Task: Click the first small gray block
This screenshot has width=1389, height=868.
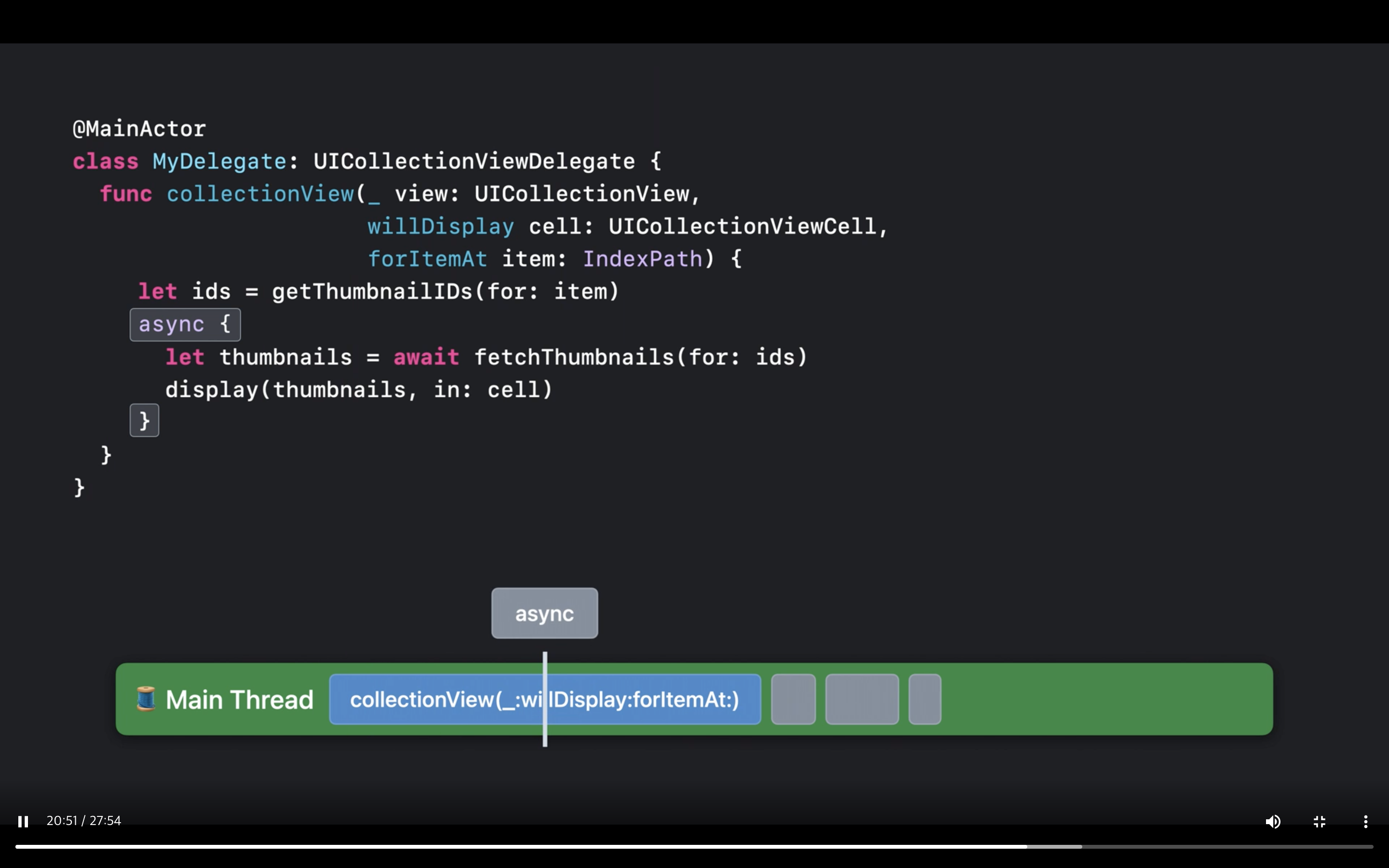Action: [x=793, y=699]
